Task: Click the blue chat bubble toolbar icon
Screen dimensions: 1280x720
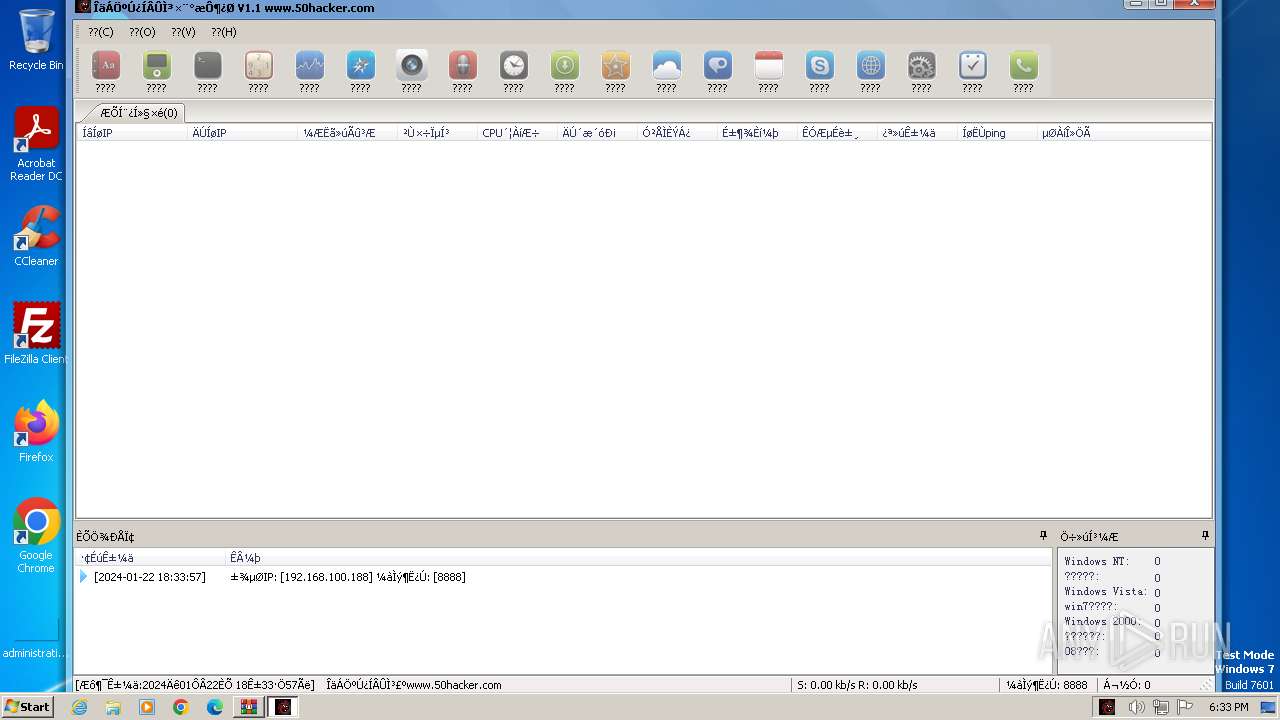Action: tap(718, 66)
